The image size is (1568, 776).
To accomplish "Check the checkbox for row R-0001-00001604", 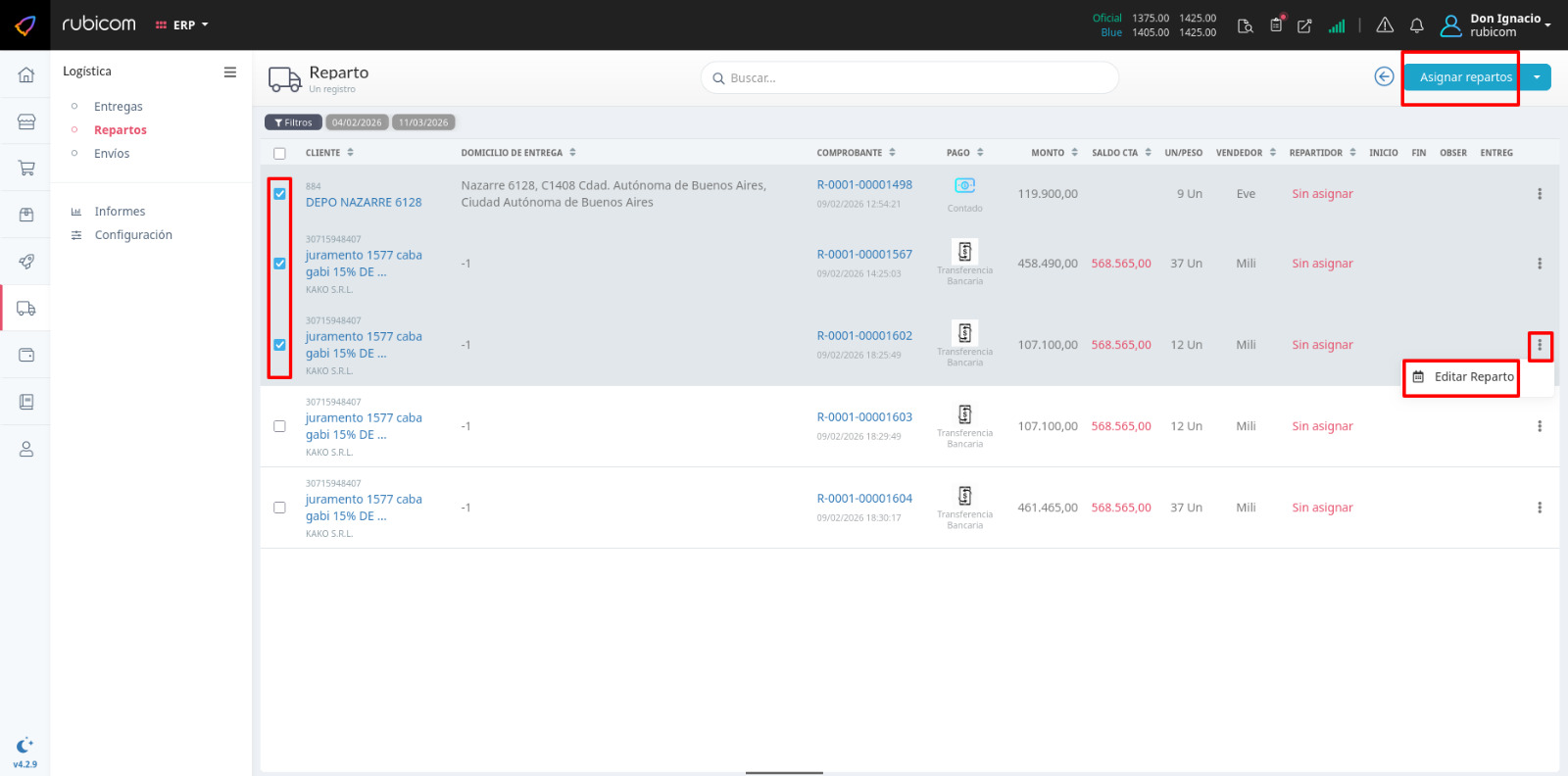I will (279, 508).
